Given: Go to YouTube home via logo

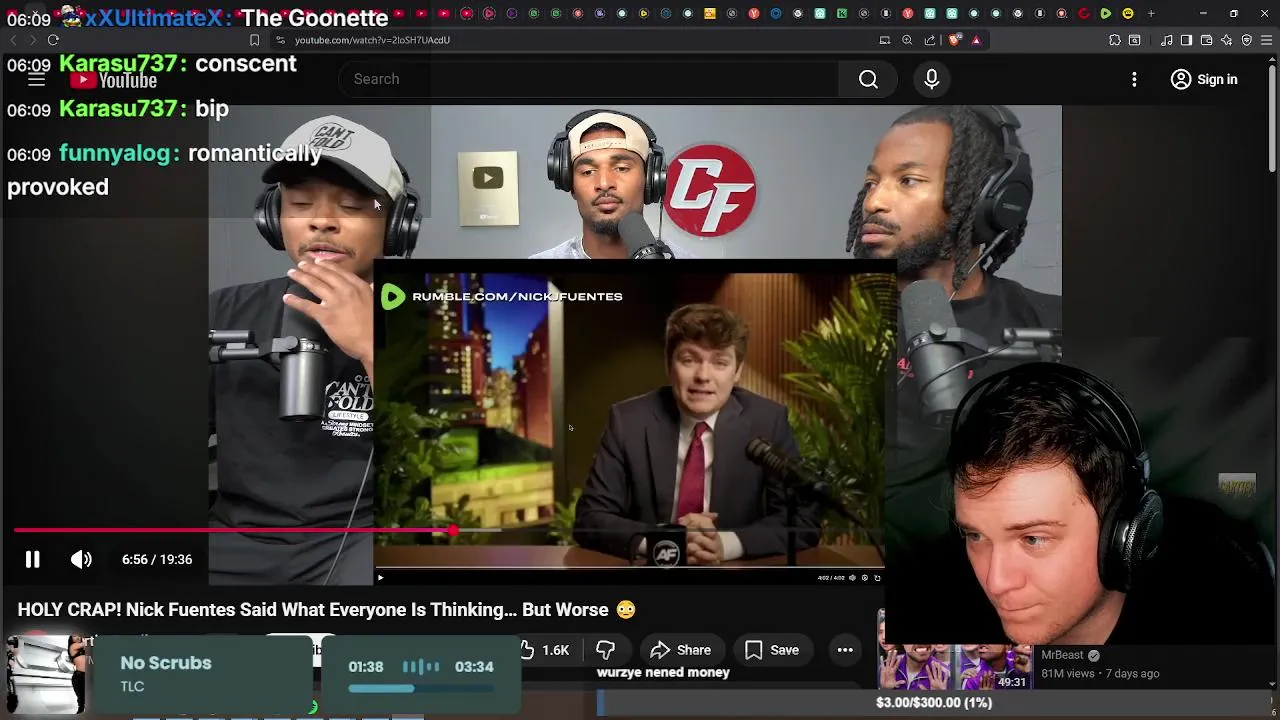Looking at the screenshot, I should (x=114, y=81).
